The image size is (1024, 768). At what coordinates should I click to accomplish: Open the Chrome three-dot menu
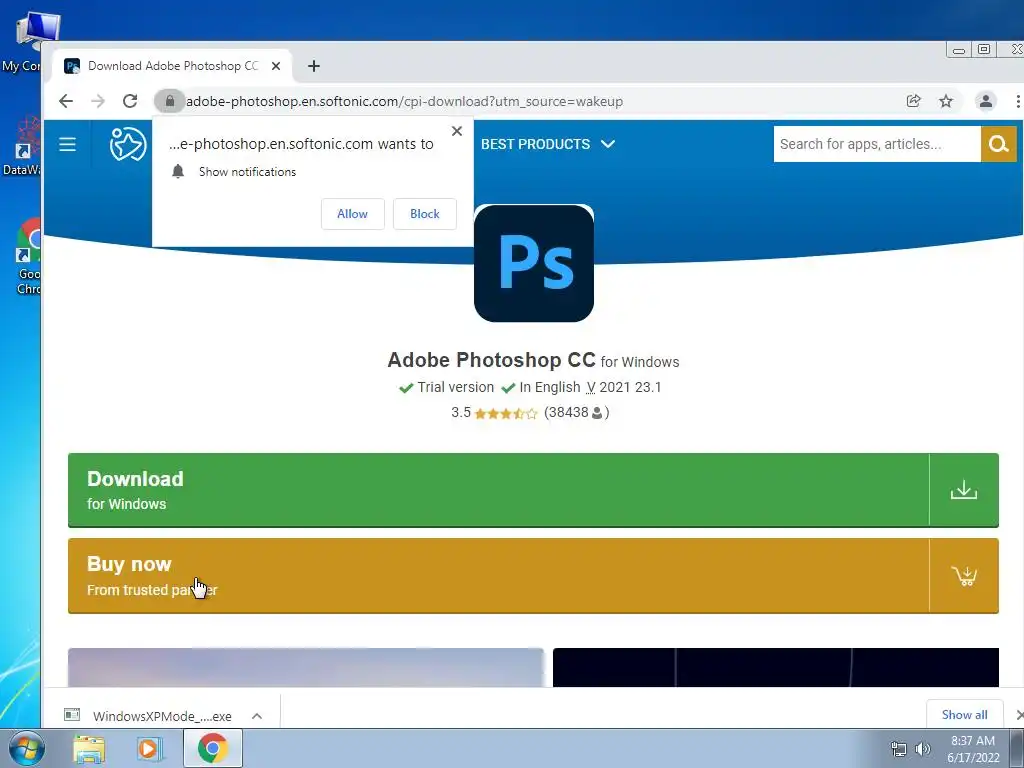[1017, 101]
